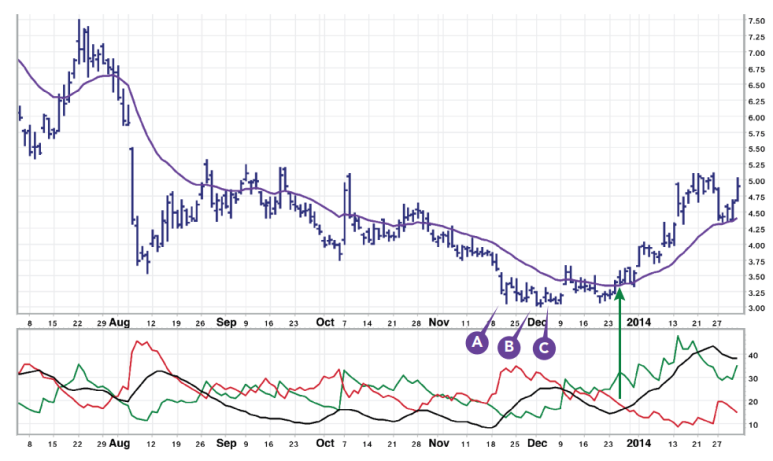Select the 3.50 price axis label
This screenshot has height=461, width=773.
click(757, 277)
